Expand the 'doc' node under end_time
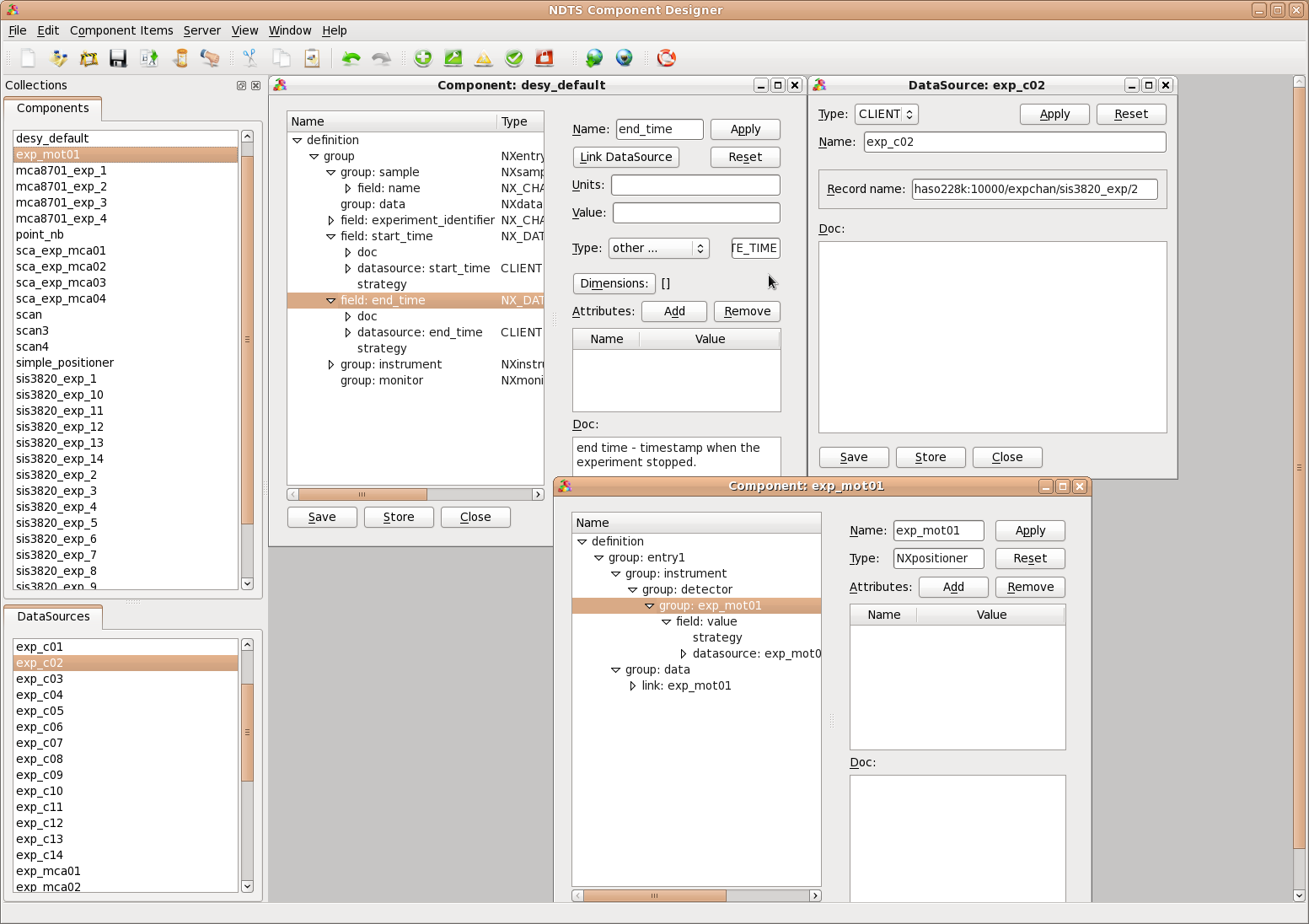Viewport: 1309px width, 924px height. pos(348,316)
